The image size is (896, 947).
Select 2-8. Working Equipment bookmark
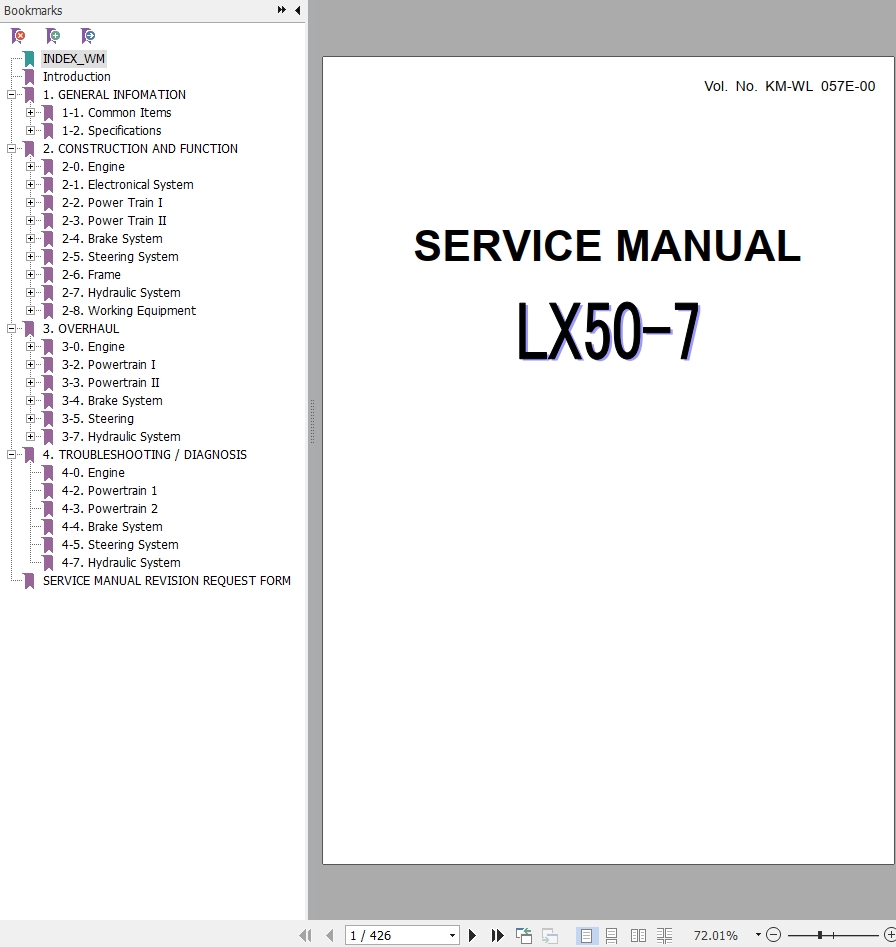[129, 311]
